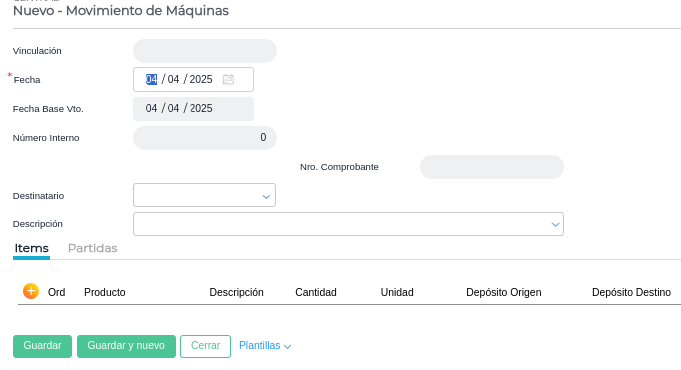Add a new item row with plus icon
The image size is (681, 370).
pos(31,291)
